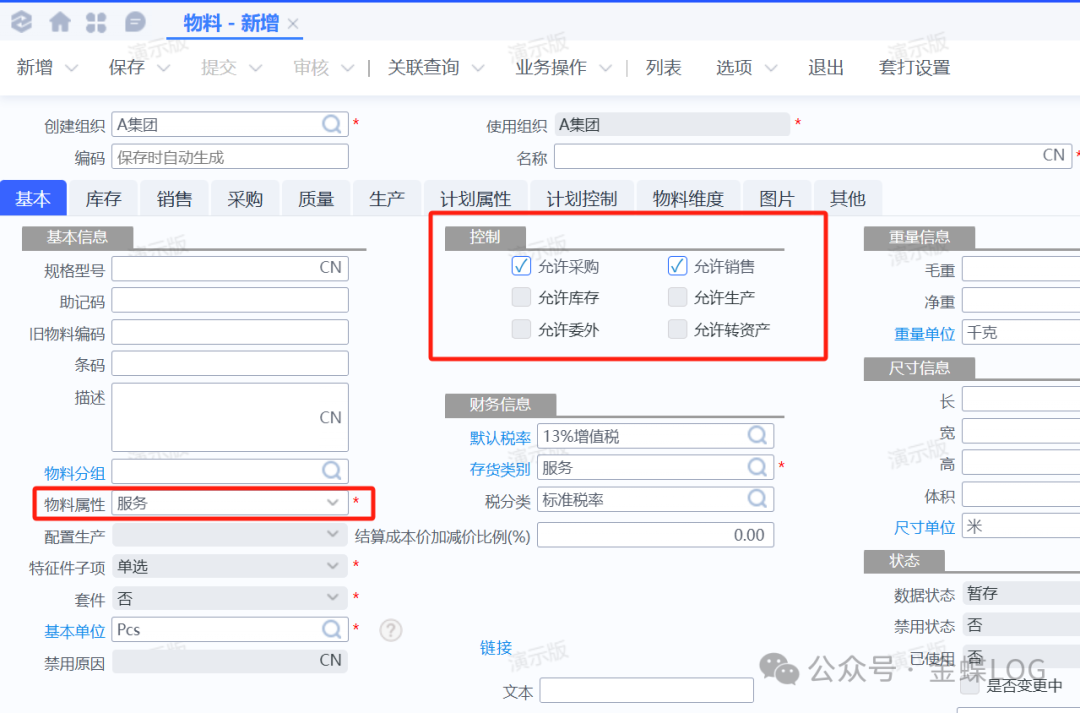Open the 特征件子项 dropdown
The height and width of the screenshot is (713, 1080).
[333, 567]
